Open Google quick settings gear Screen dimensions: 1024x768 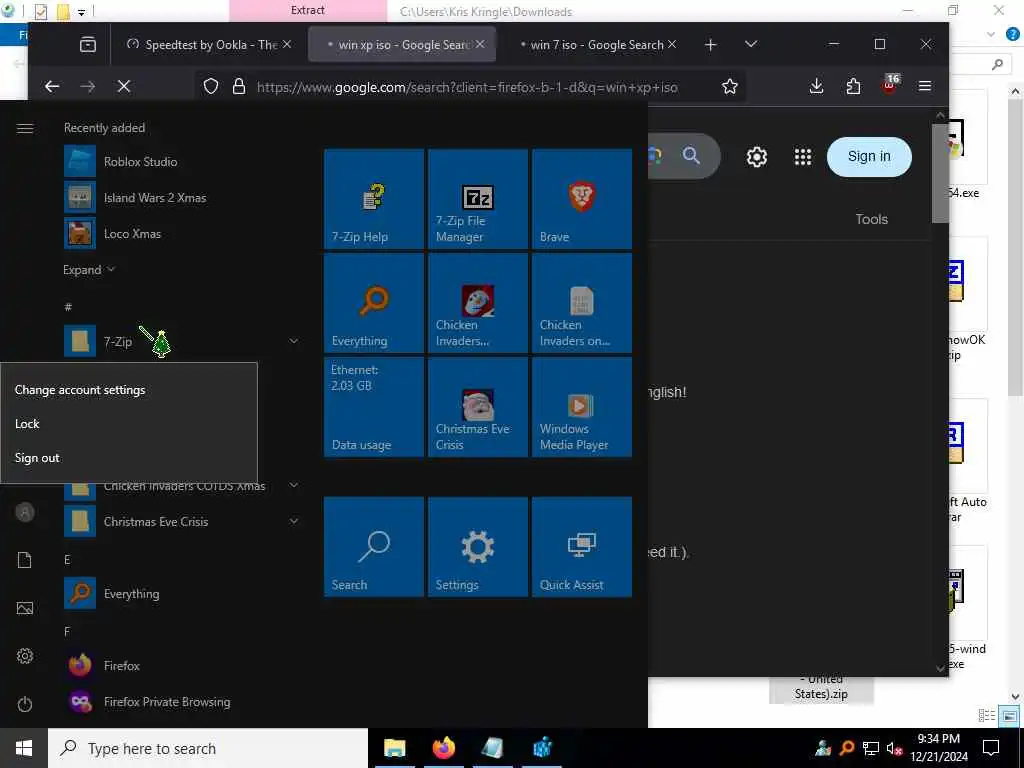coord(756,157)
